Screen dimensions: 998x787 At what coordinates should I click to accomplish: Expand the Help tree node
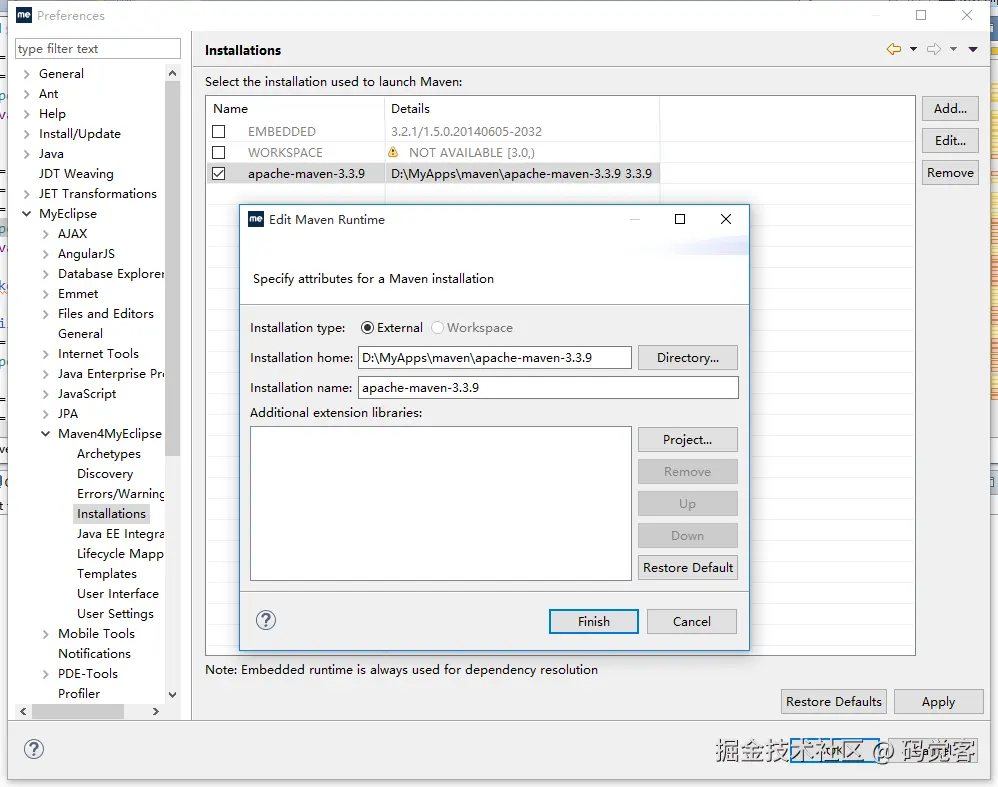tap(27, 114)
